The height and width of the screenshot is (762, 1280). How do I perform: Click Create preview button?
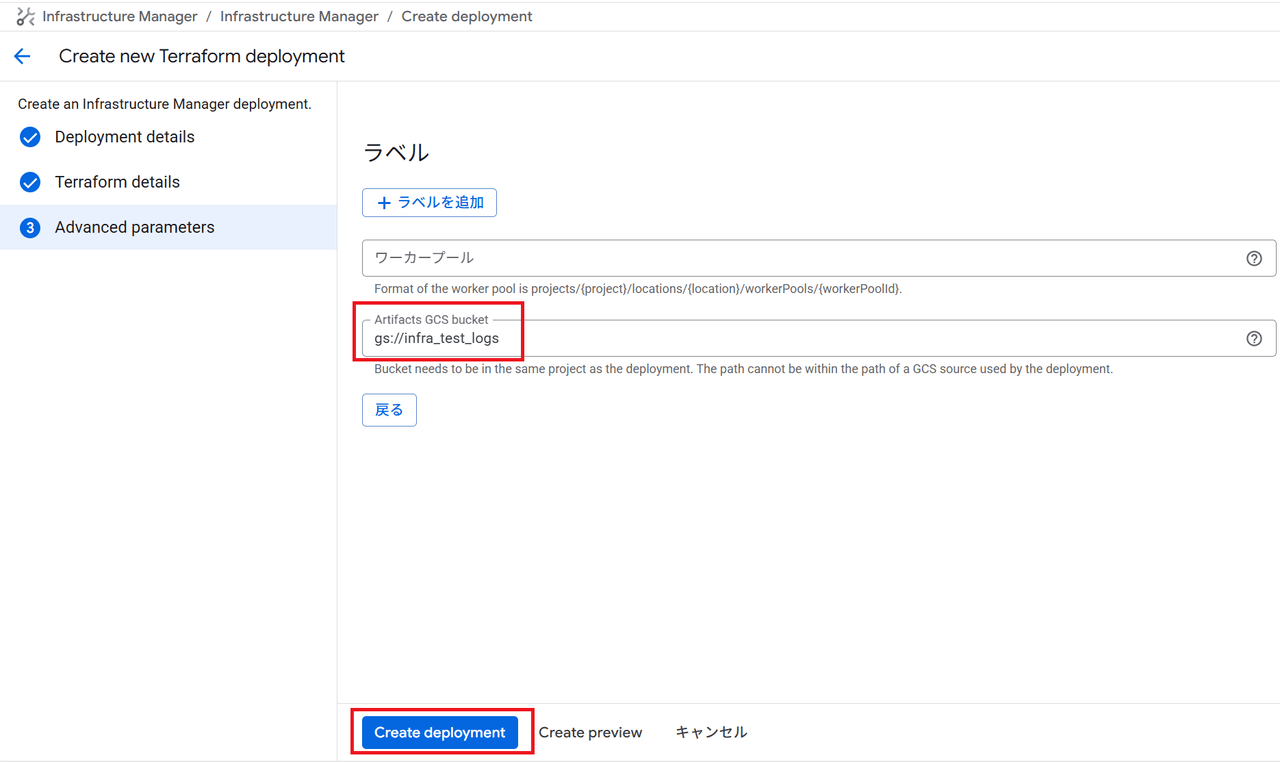[590, 732]
